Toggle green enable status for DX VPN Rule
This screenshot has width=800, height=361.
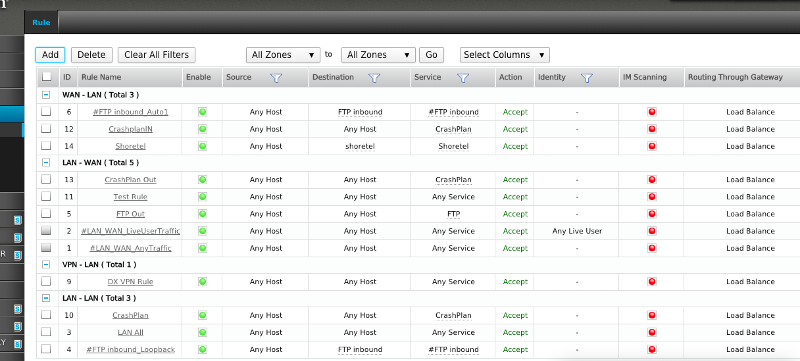pyautogui.click(x=203, y=281)
